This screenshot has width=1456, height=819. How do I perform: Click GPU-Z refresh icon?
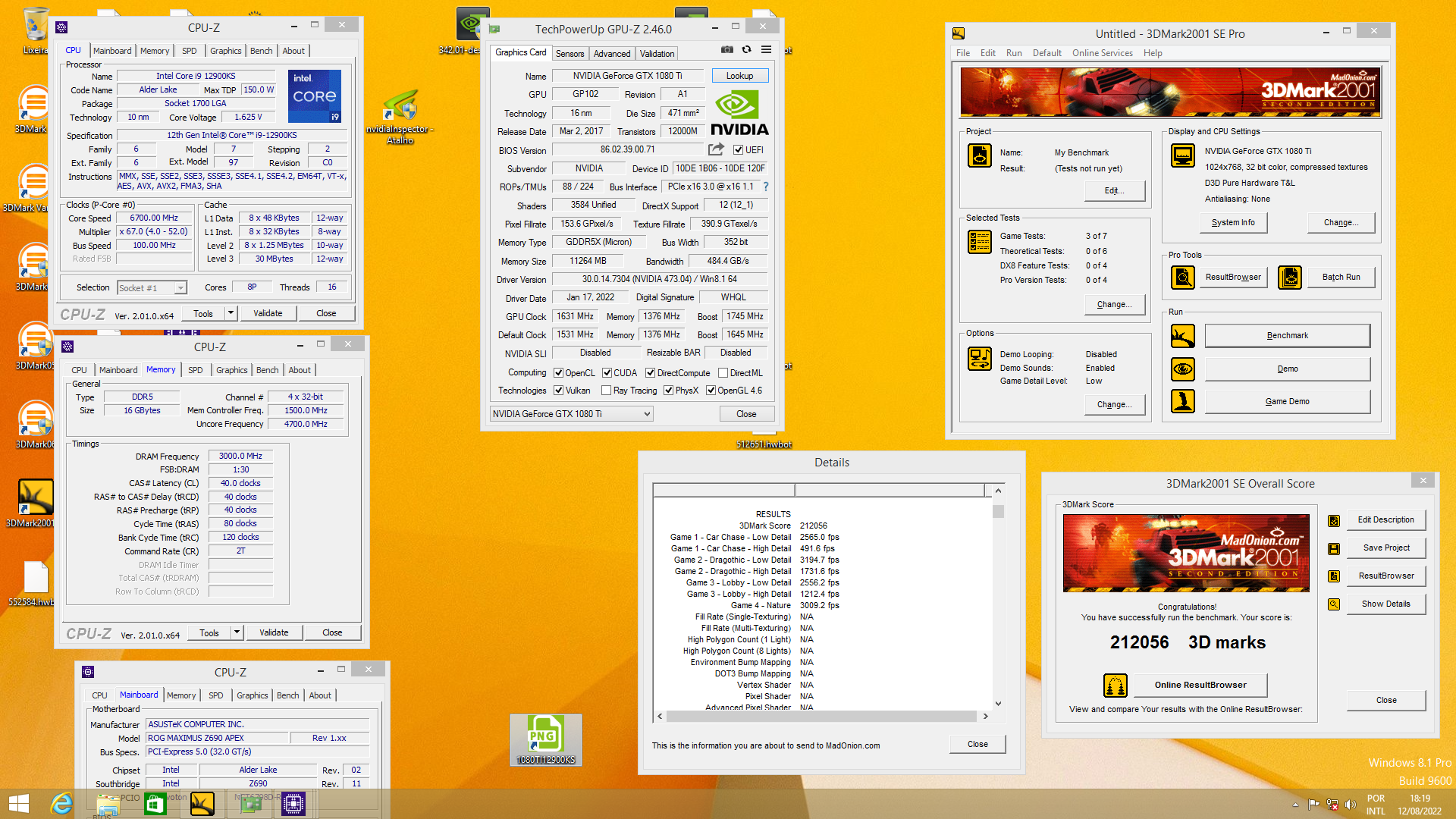pyautogui.click(x=746, y=49)
